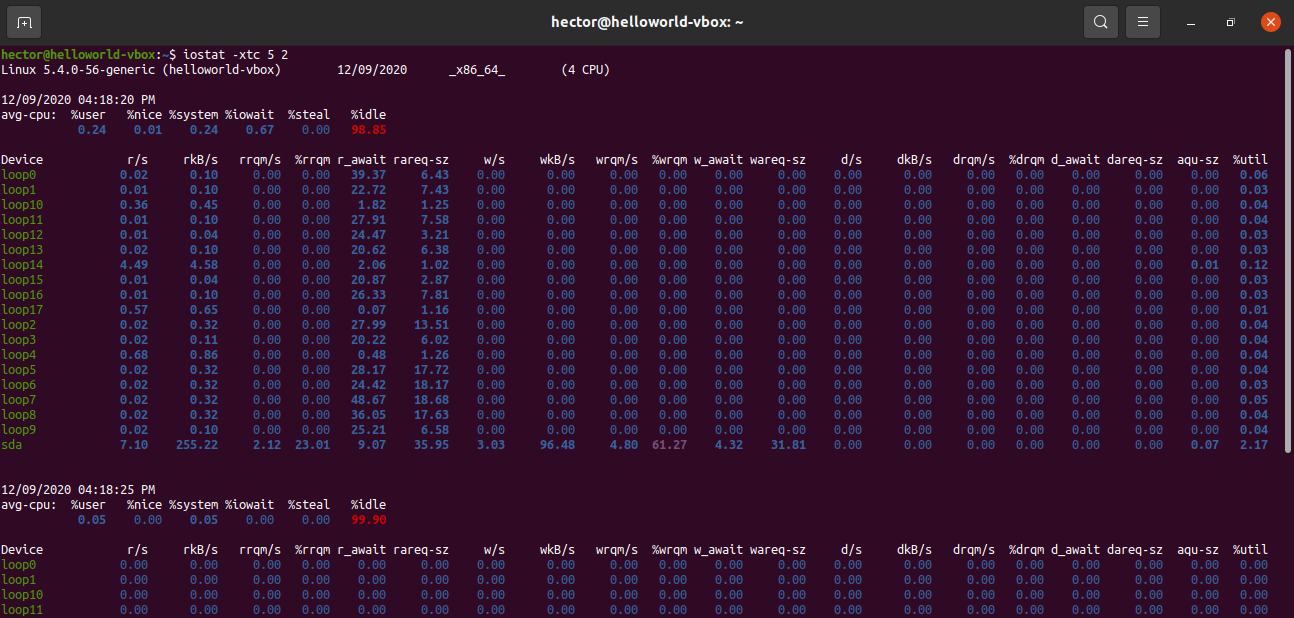The height and width of the screenshot is (618, 1294).
Task: Click the (4 CPU) text in header
Action: (x=585, y=70)
